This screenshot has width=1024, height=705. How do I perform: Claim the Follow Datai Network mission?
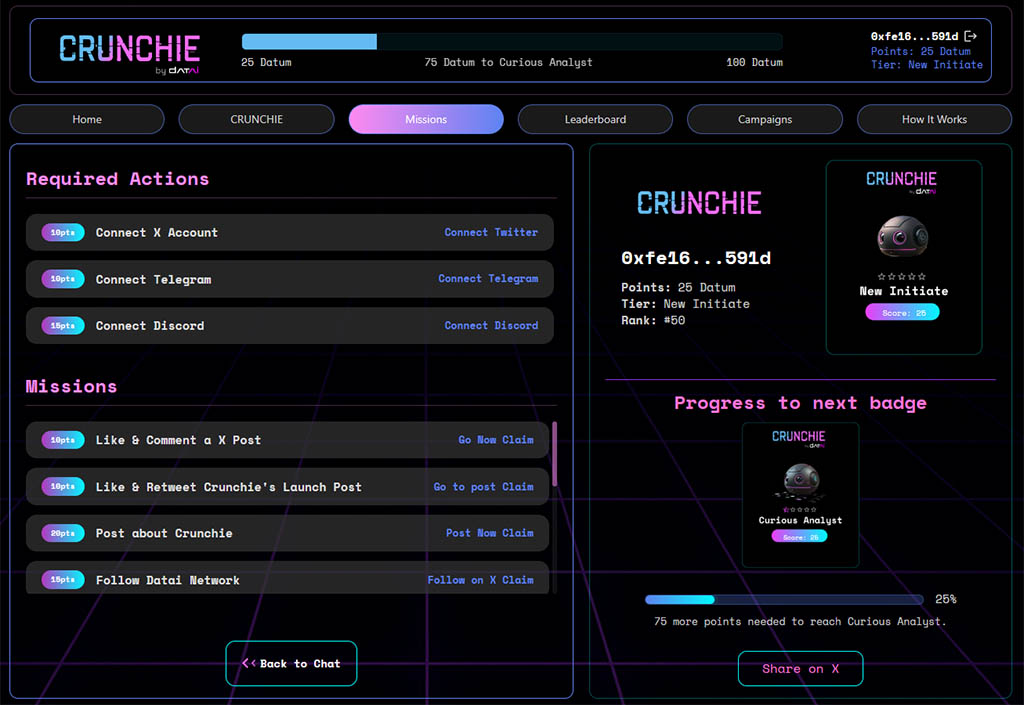(x=518, y=580)
